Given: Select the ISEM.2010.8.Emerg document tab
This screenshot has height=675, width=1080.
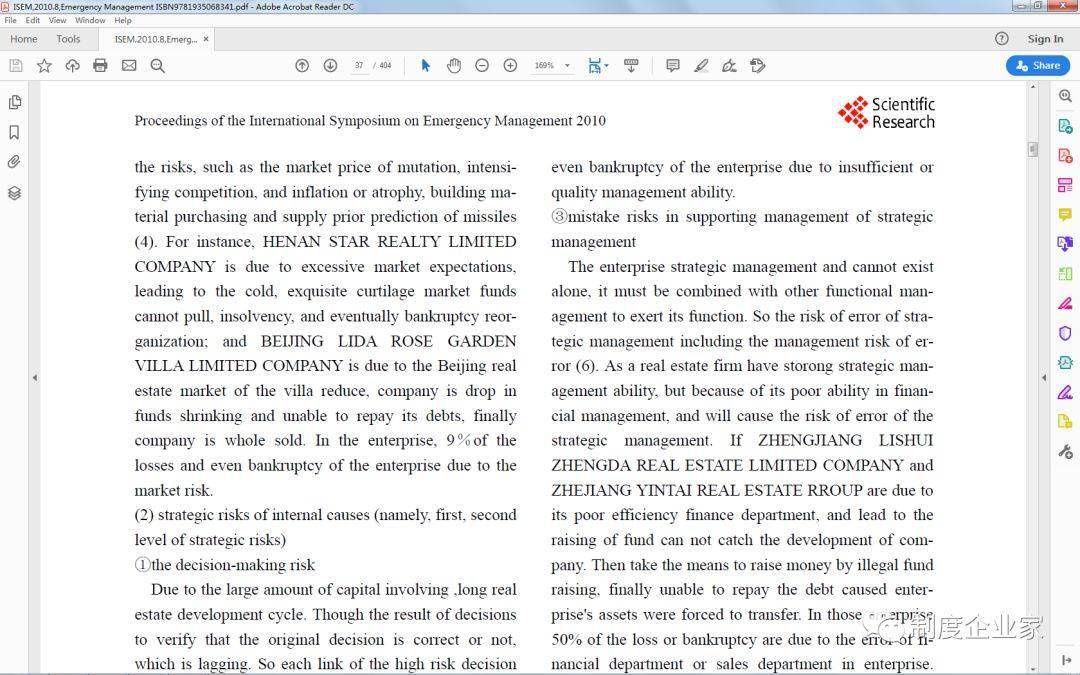Looking at the screenshot, I should [156, 39].
